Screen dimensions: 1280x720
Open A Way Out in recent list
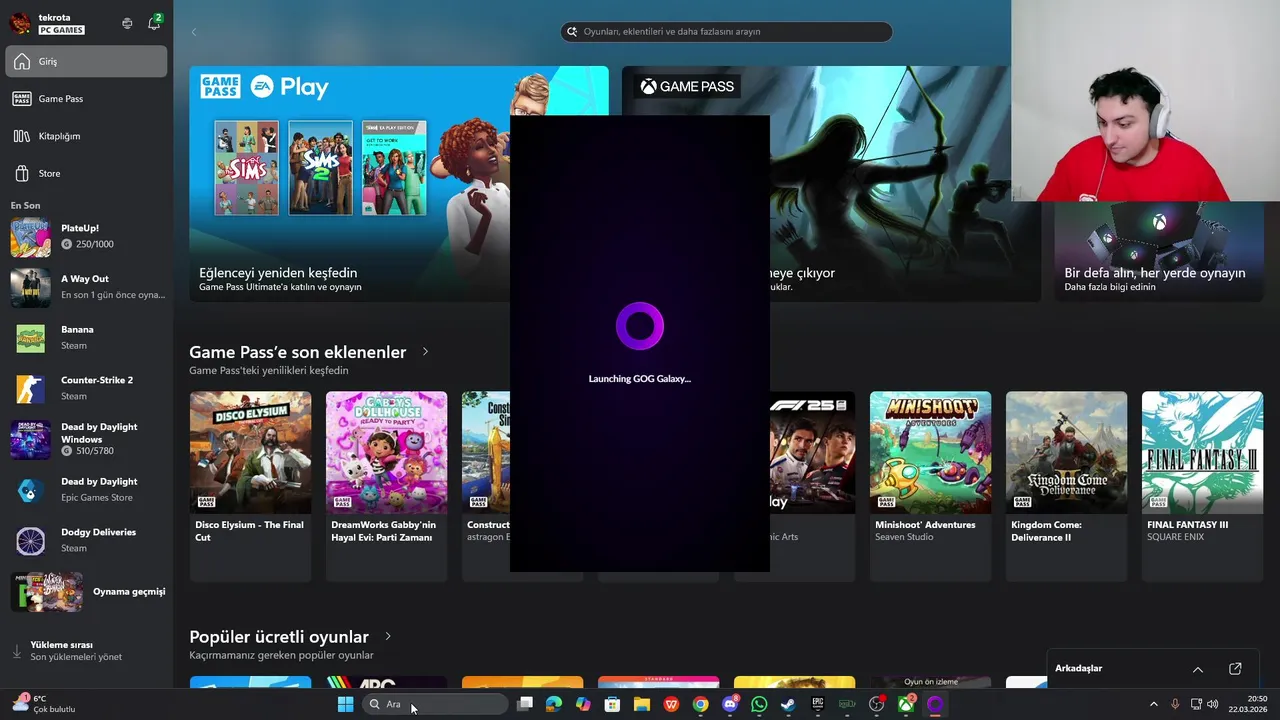tap(86, 287)
